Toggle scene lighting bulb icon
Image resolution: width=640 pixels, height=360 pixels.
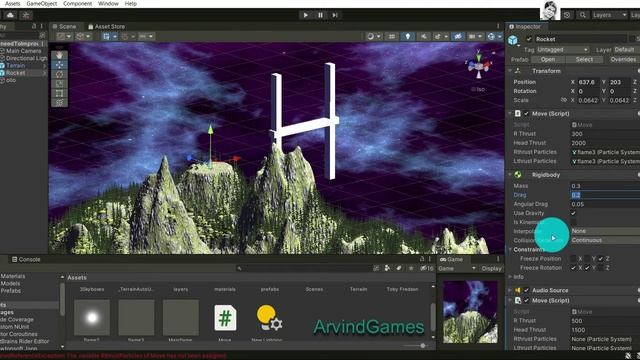tap(407, 36)
